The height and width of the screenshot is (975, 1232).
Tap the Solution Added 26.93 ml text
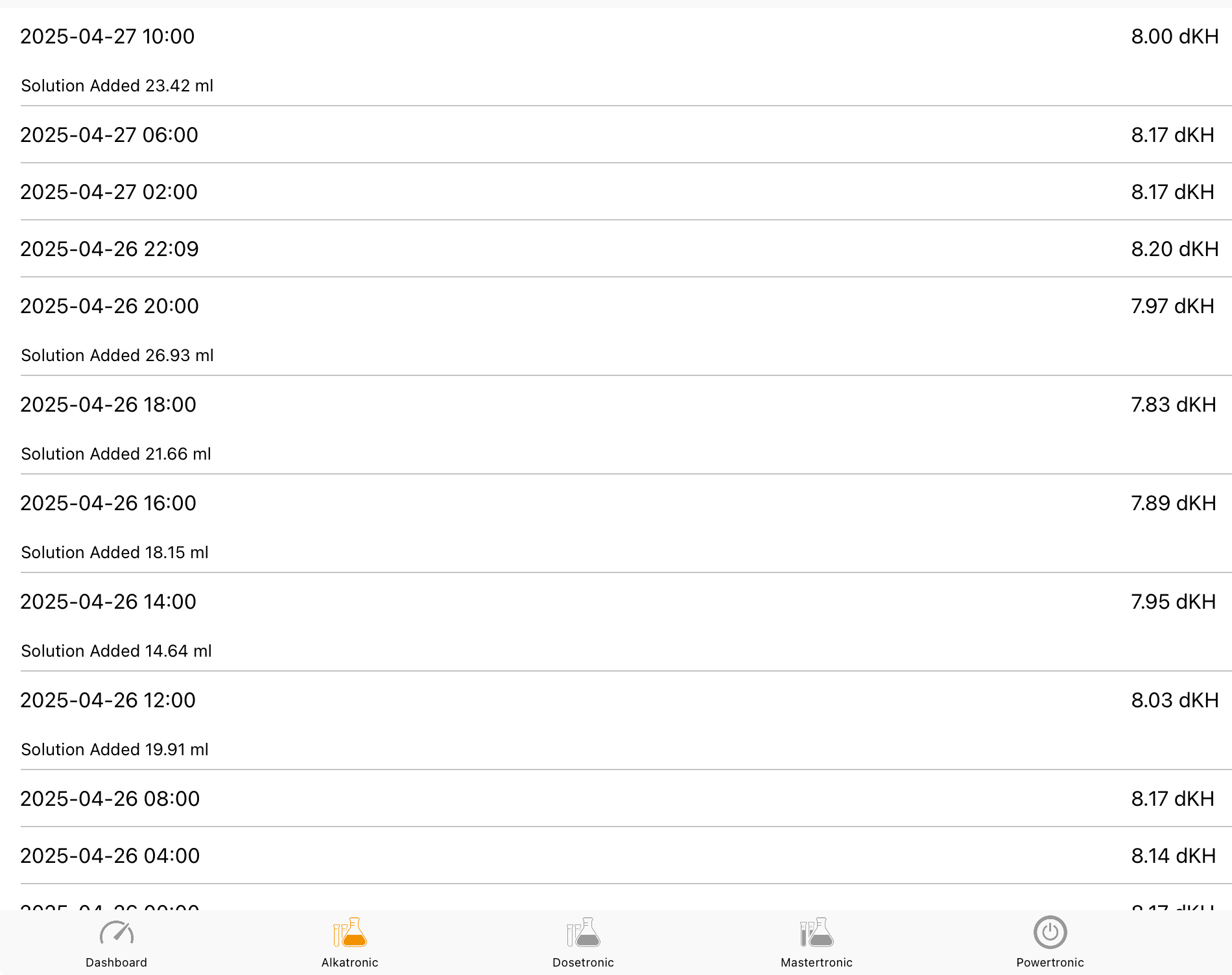point(117,355)
